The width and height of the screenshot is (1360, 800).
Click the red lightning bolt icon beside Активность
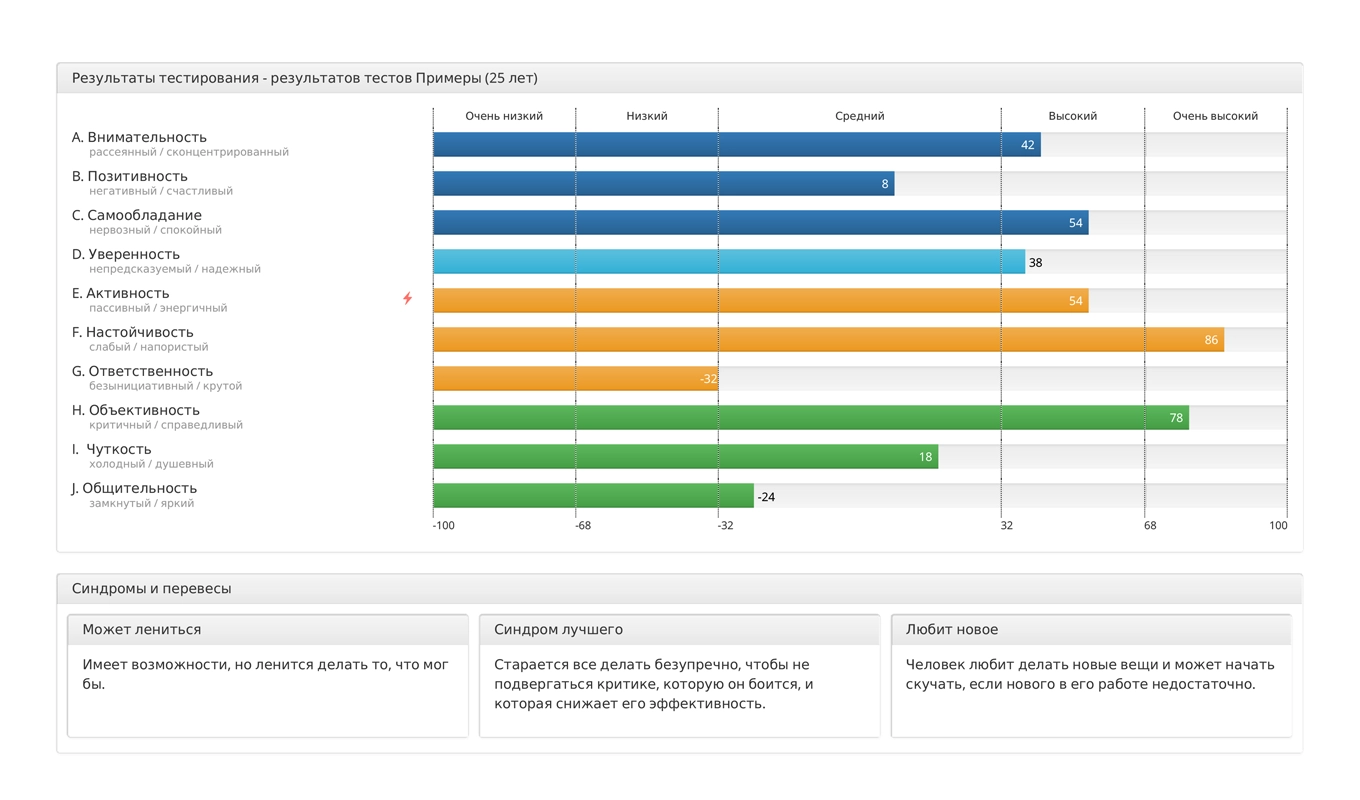(407, 298)
